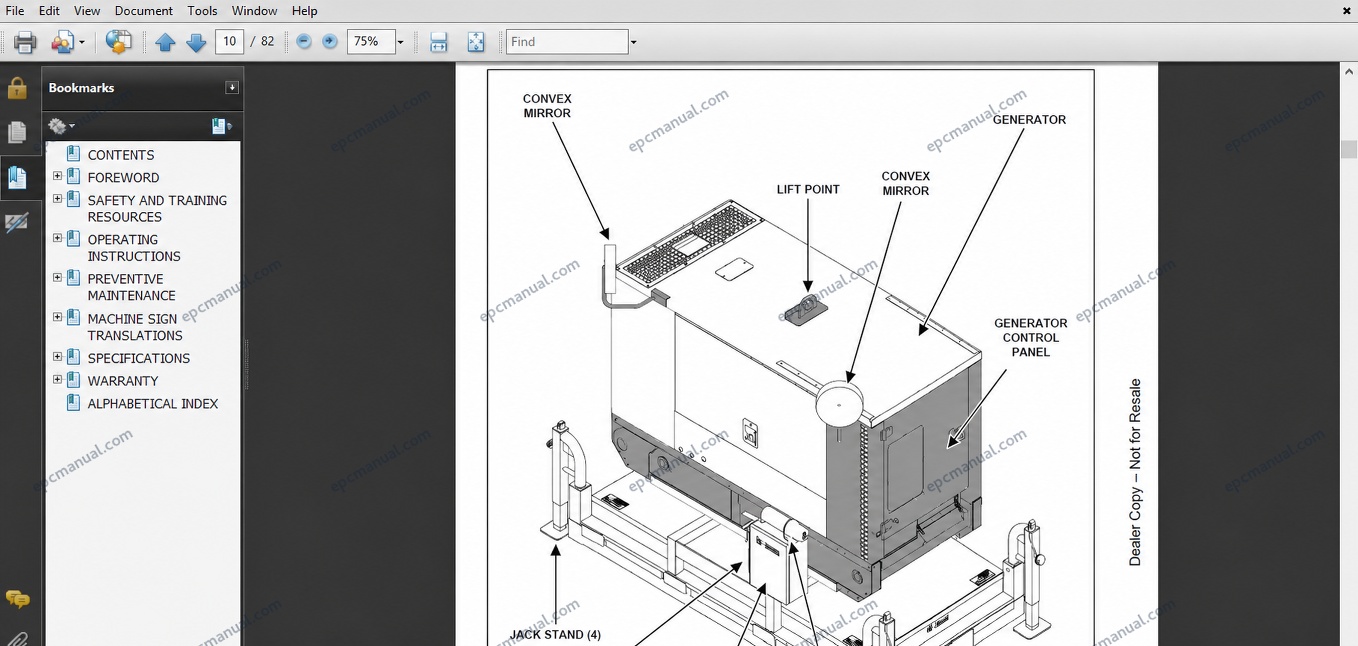Click the zoom in plus button

[x=330, y=42]
